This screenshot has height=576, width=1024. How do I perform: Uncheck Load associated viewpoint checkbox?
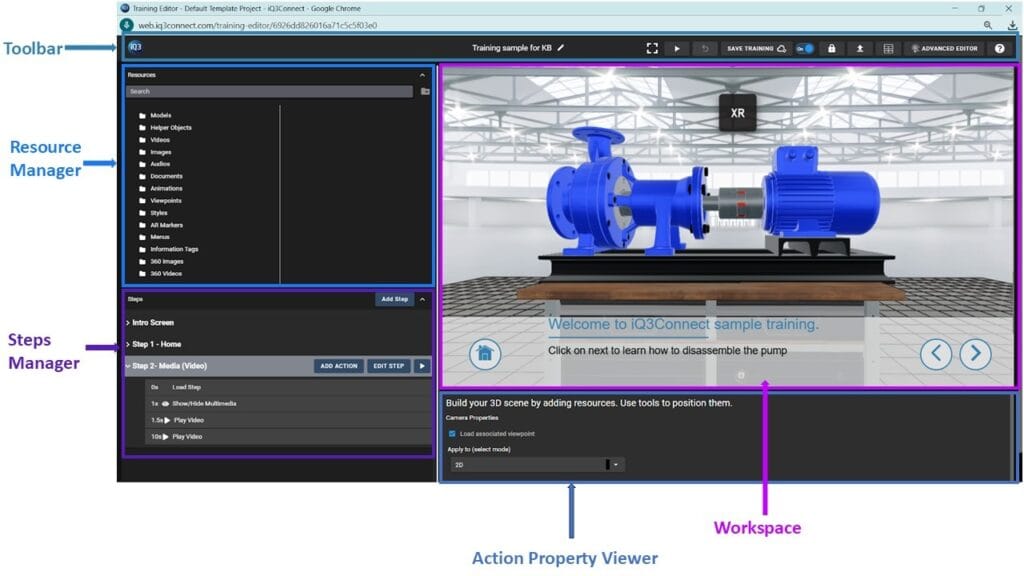click(x=453, y=434)
